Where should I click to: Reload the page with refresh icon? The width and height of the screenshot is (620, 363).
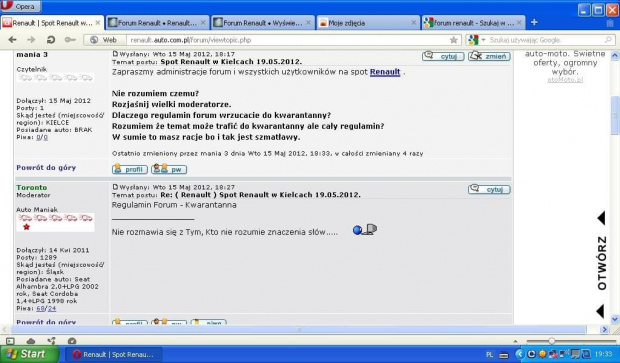click(x=51, y=40)
